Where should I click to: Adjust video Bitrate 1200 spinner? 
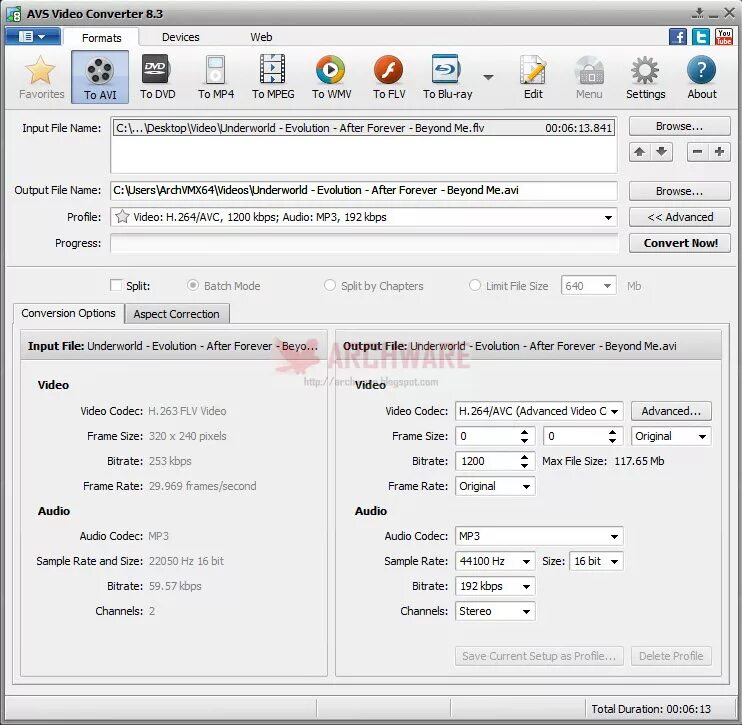pyautogui.click(x=524, y=461)
